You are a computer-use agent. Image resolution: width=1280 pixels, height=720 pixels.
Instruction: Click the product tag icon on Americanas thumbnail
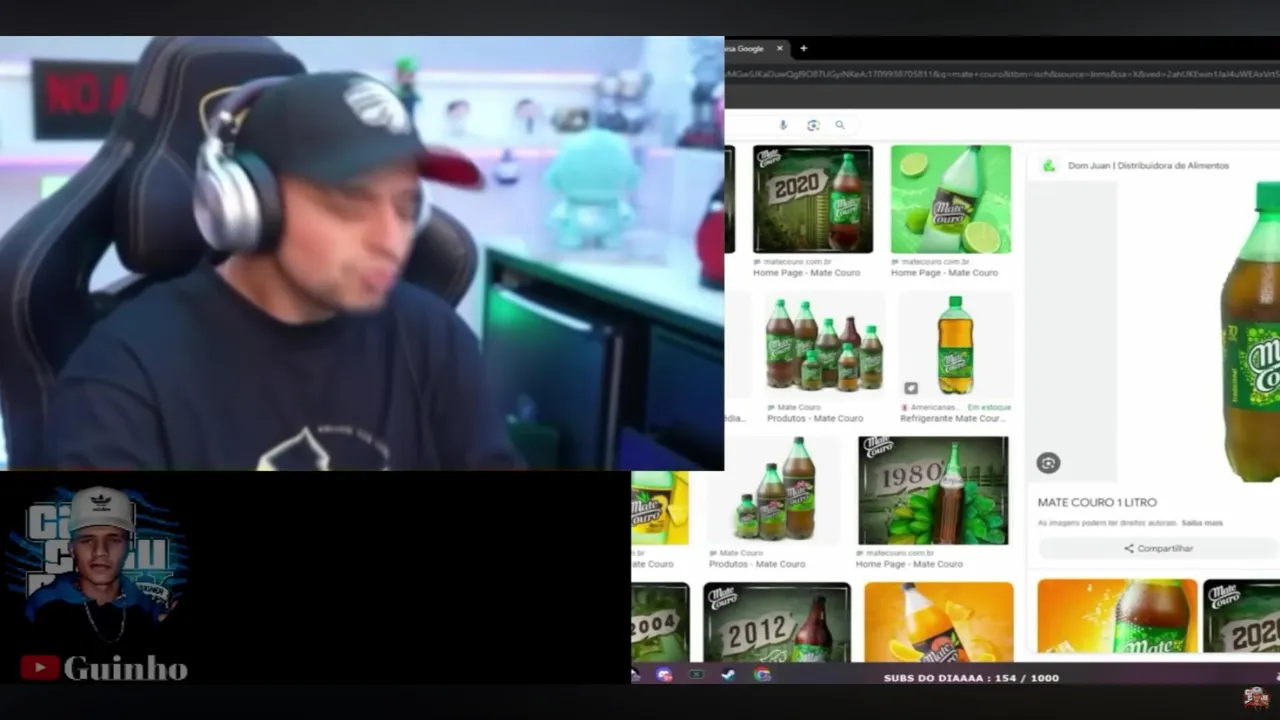911,388
